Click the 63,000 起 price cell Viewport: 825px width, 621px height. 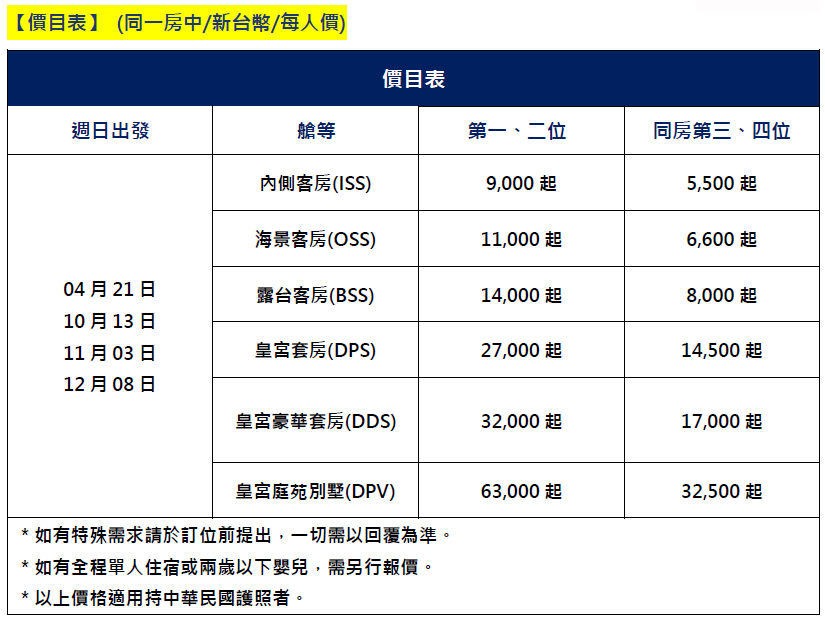coord(521,491)
